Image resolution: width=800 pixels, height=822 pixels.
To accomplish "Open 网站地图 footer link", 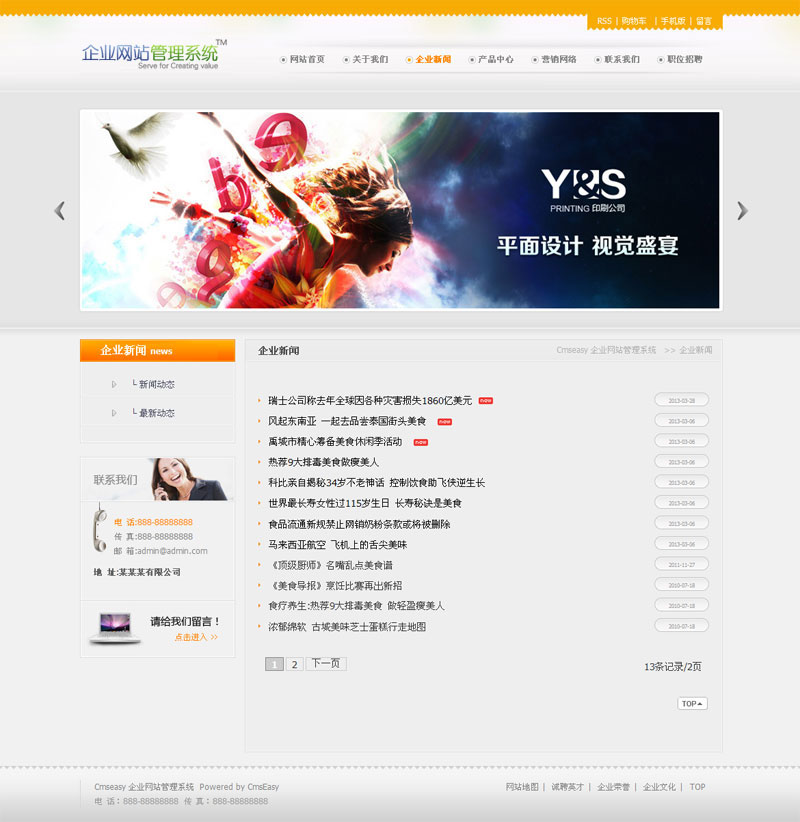I will click(522, 787).
